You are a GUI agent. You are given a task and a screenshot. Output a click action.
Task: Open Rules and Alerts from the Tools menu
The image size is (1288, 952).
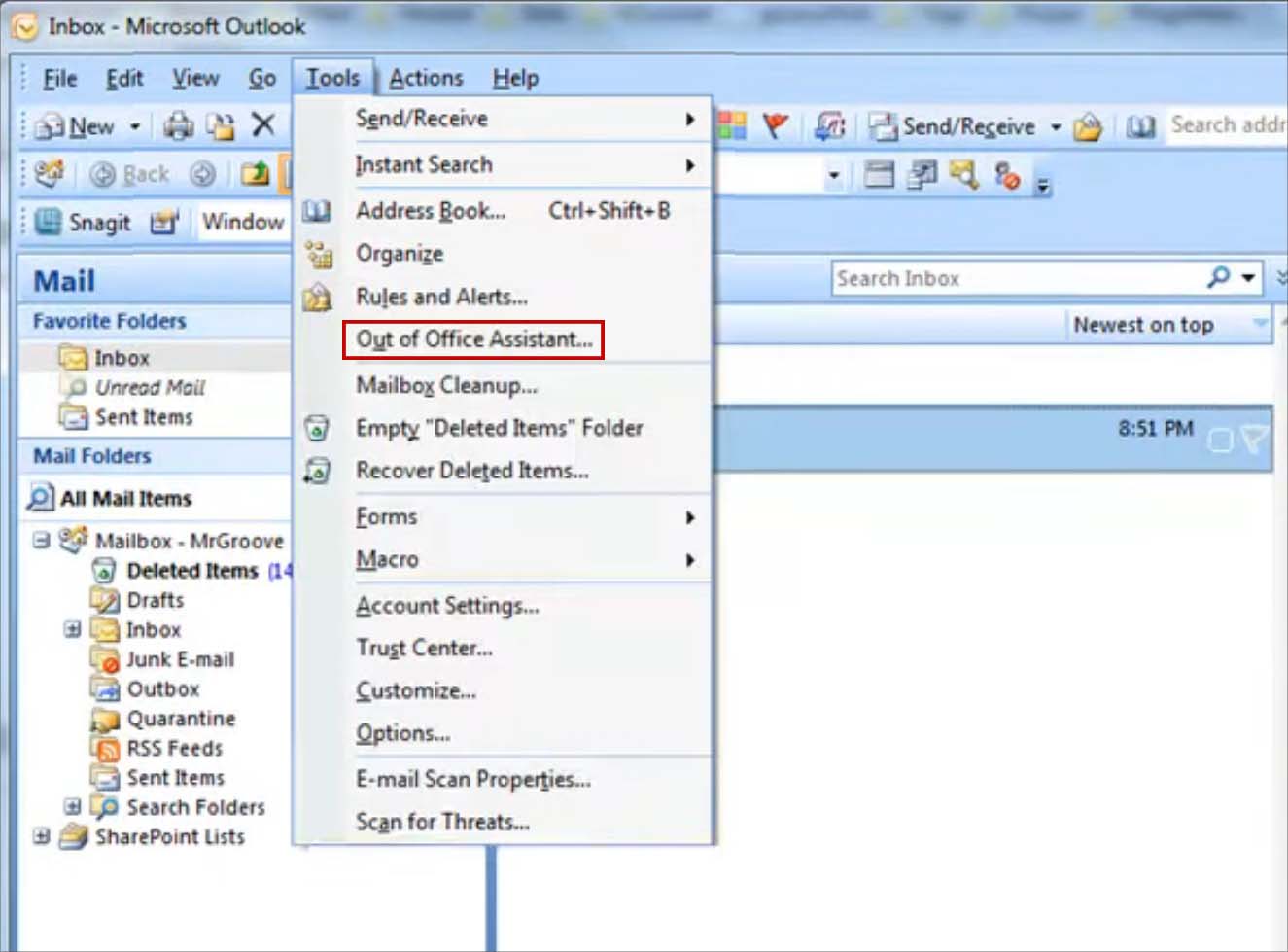pos(504,297)
